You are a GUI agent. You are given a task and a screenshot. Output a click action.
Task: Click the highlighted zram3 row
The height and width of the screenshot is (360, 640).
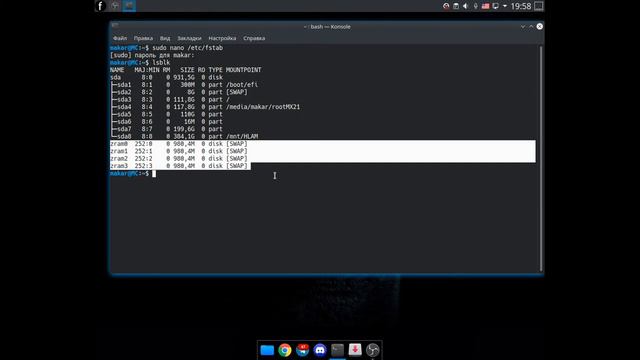(179, 166)
